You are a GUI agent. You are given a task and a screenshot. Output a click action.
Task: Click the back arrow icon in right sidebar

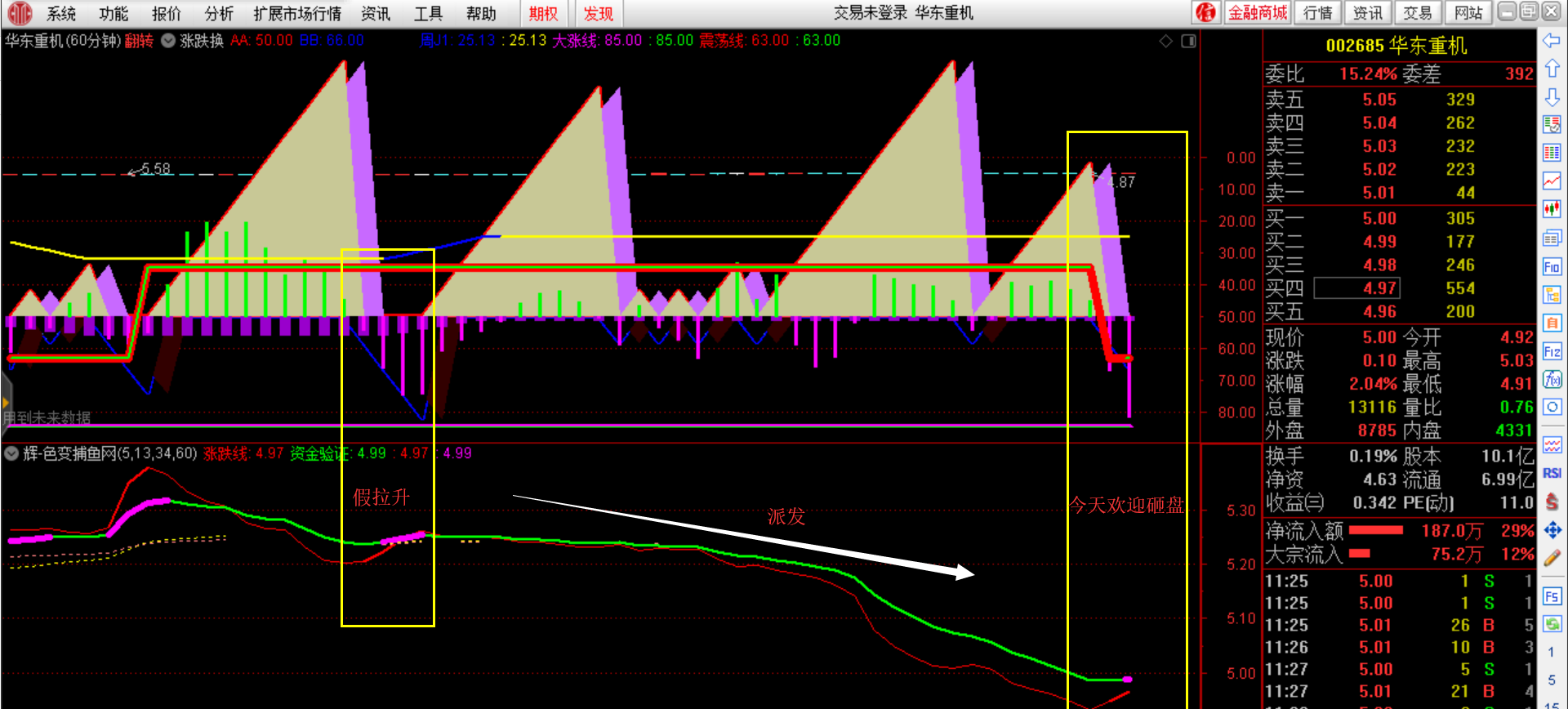pyautogui.click(x=1552, y=40)
